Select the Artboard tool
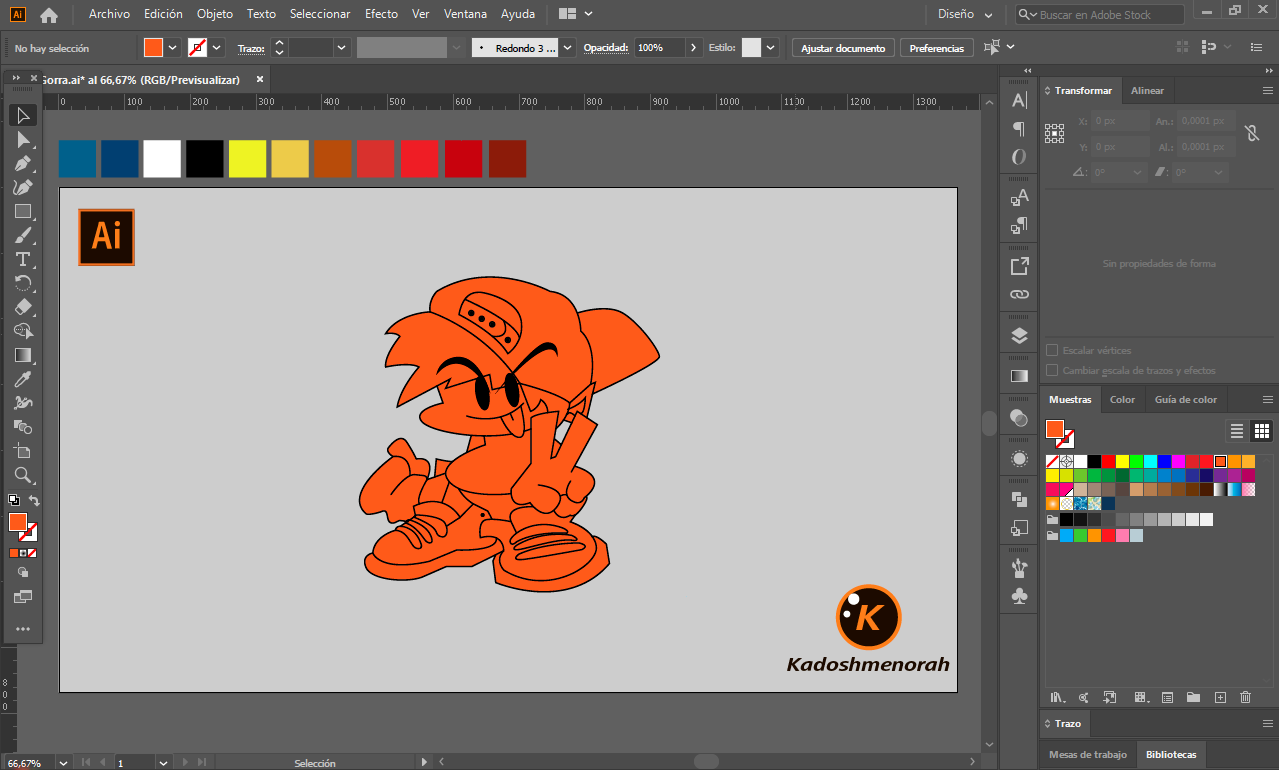Viewport: 1279px width, 770px height. click(23, 451)
